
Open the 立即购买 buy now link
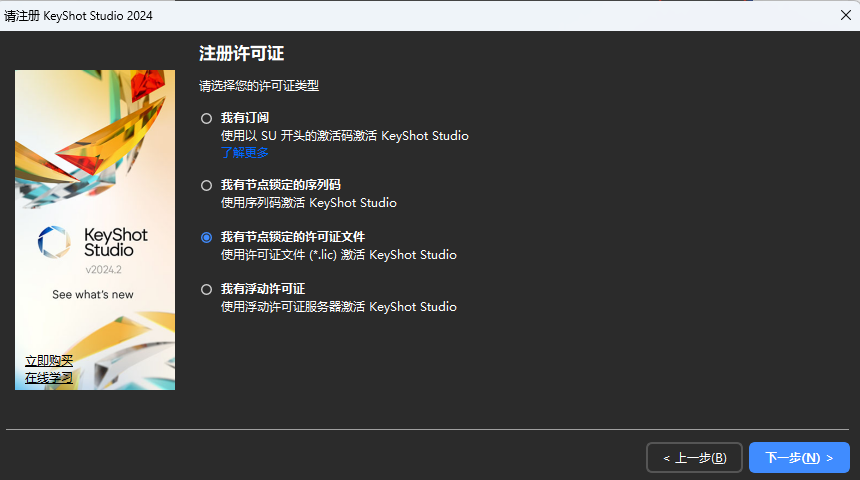point(49,361)
